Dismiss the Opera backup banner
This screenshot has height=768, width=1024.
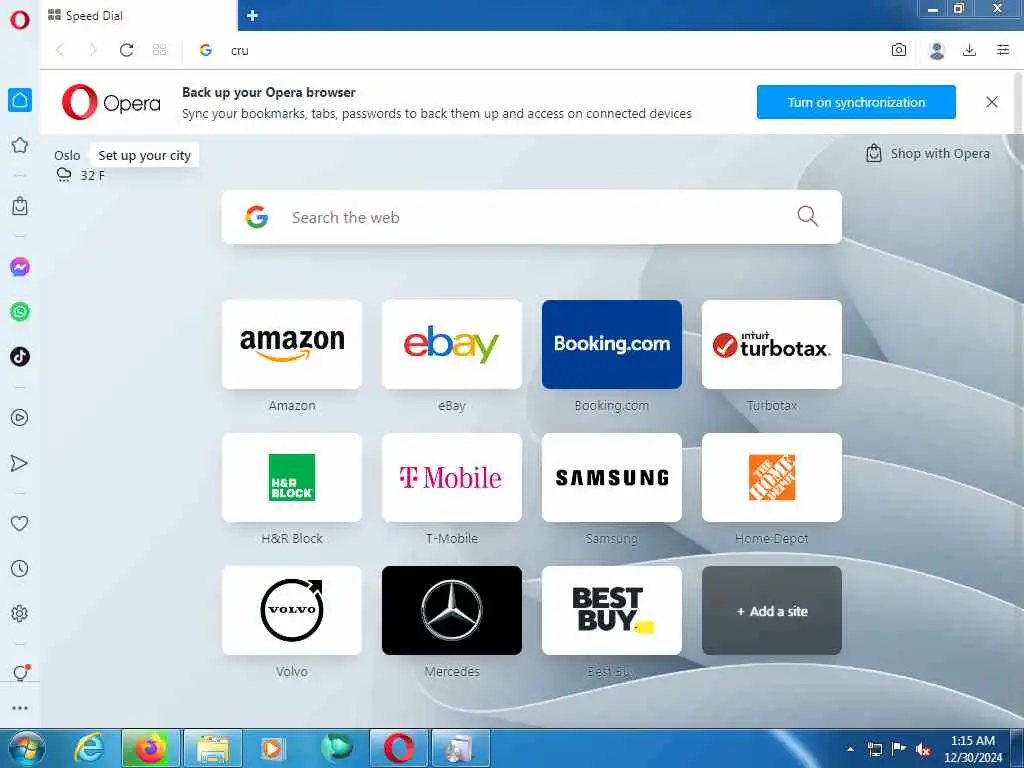pyautogui.click(x=992, y=102)
